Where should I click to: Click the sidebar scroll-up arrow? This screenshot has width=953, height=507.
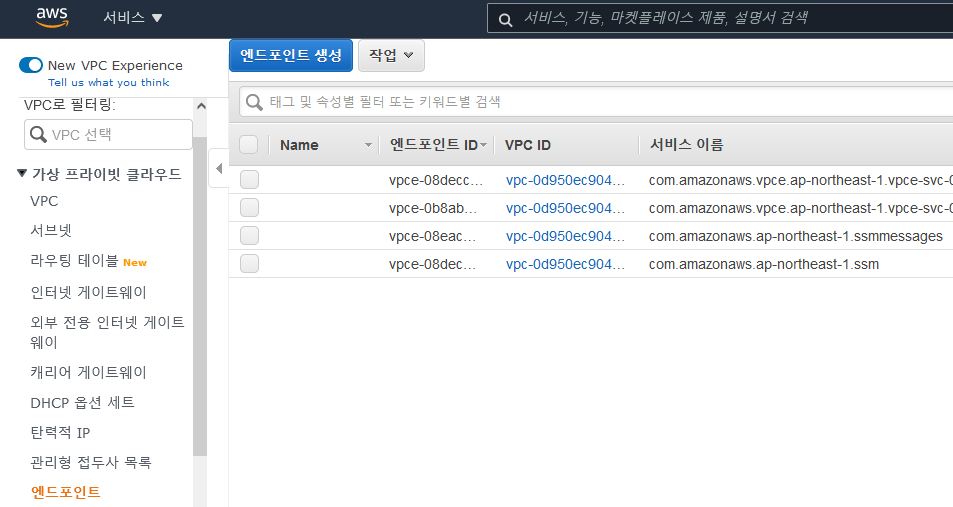pyautogui.click(x=201, y=106)
